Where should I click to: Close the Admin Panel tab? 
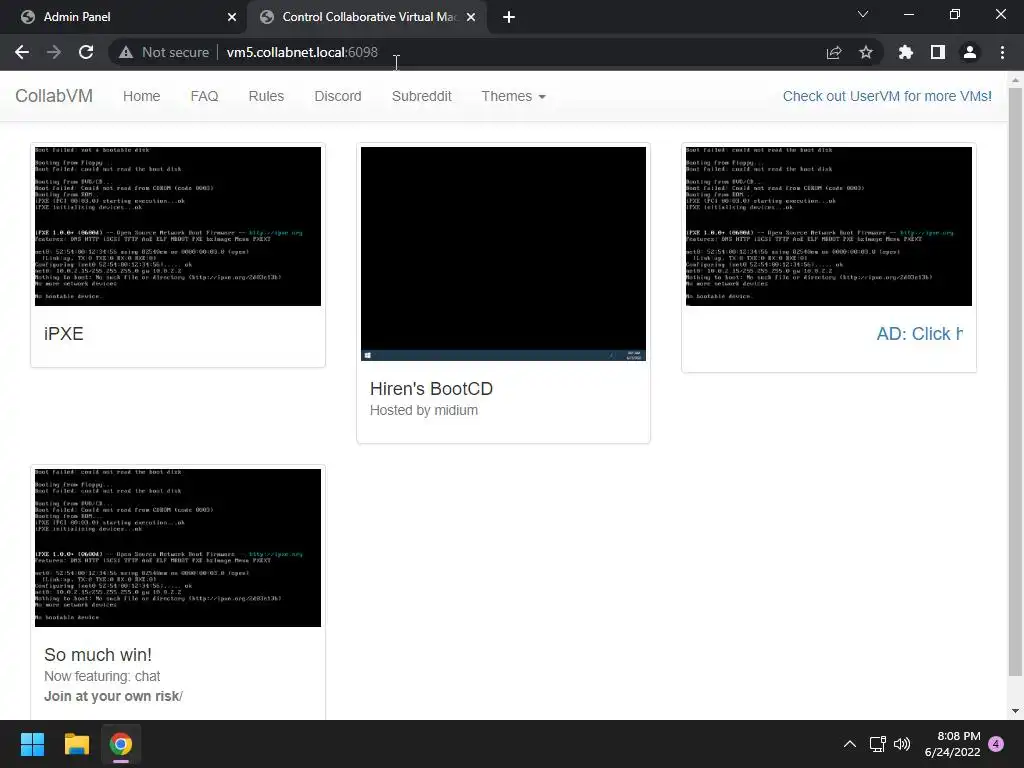click(232, 17)
